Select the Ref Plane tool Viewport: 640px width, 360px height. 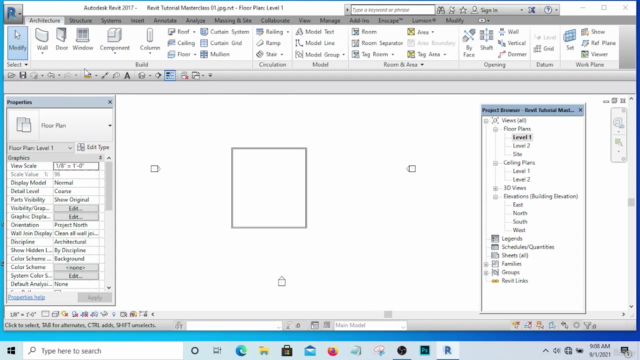(x=598, y=43)
